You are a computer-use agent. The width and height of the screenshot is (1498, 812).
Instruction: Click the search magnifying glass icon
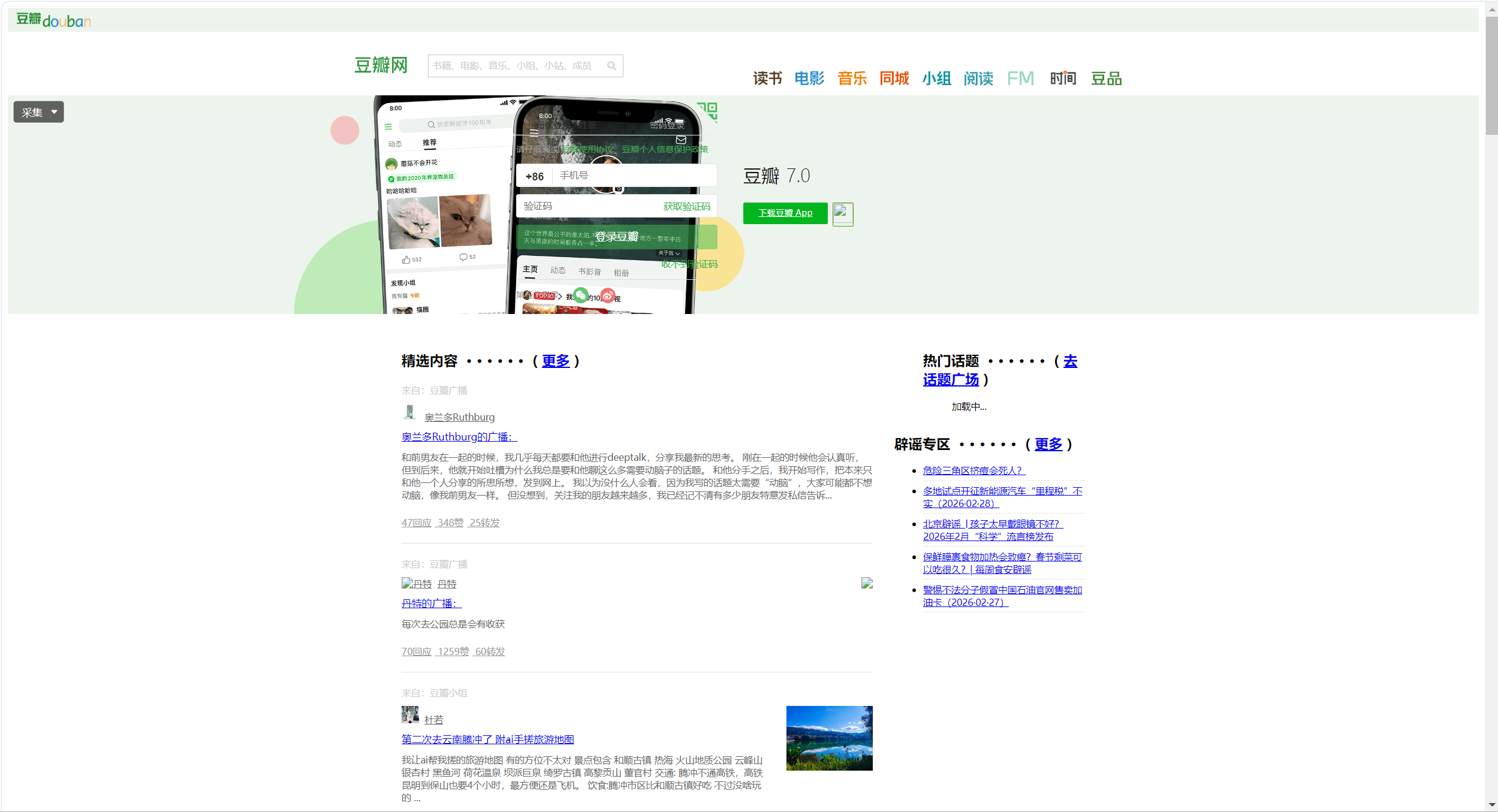[611, 65]
